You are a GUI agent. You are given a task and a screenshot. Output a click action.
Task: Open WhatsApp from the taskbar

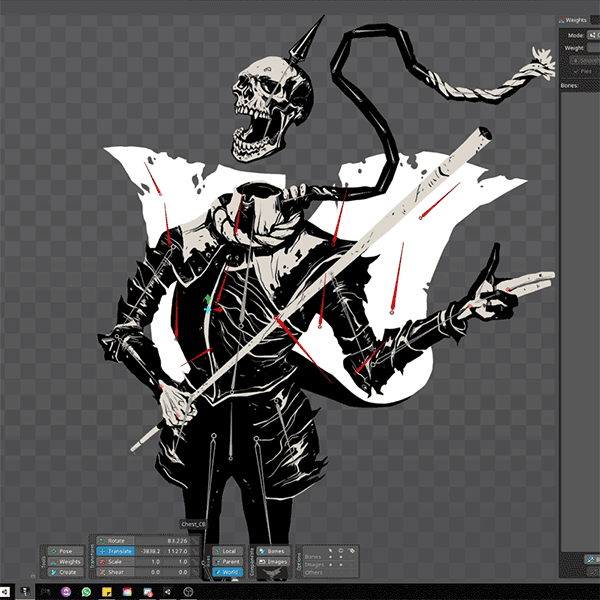coord(87,593)
